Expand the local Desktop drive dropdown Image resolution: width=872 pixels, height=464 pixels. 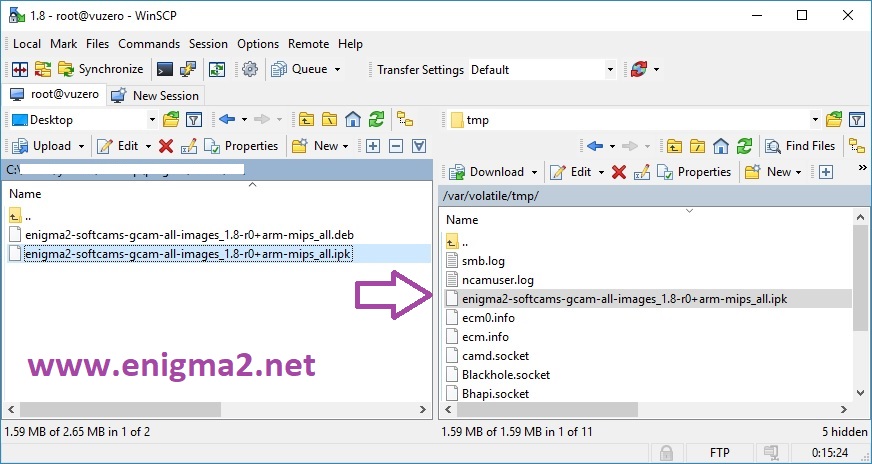click(152, 120)
